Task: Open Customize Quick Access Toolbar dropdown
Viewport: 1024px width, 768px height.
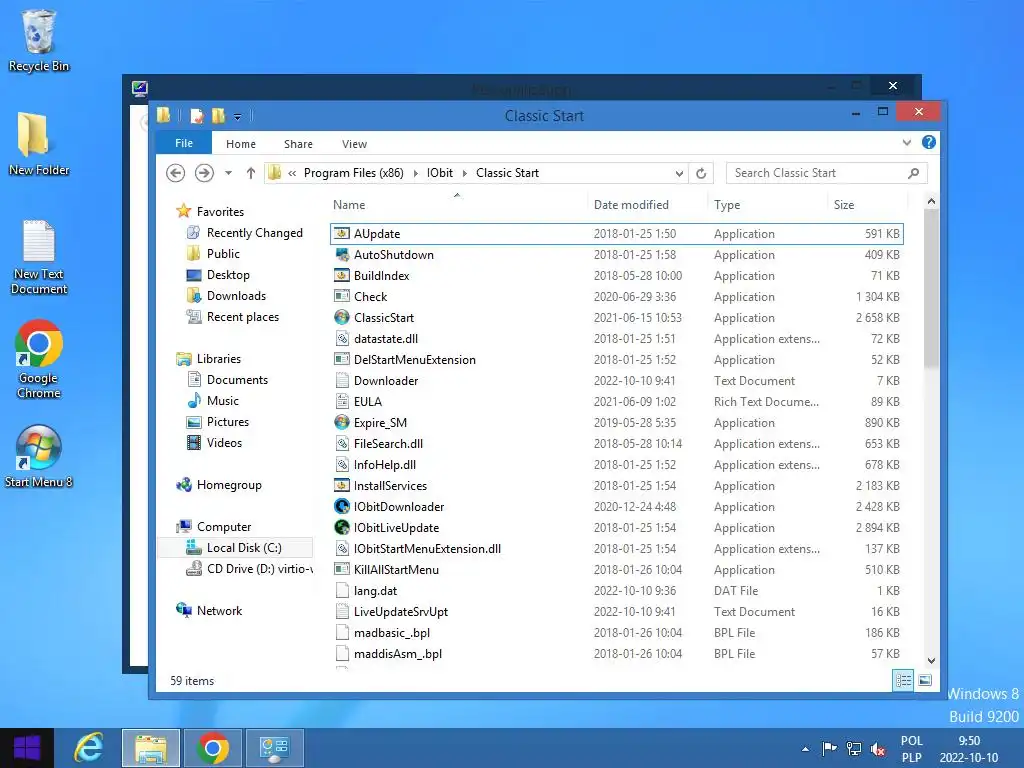Action: pyautogui.click(x=238, y=117)
